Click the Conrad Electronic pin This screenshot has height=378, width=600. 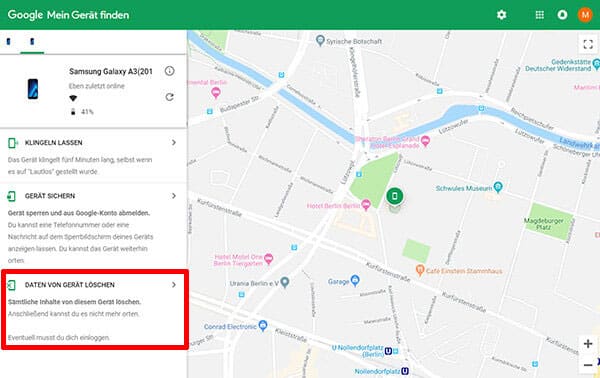[x=262, y=326]
